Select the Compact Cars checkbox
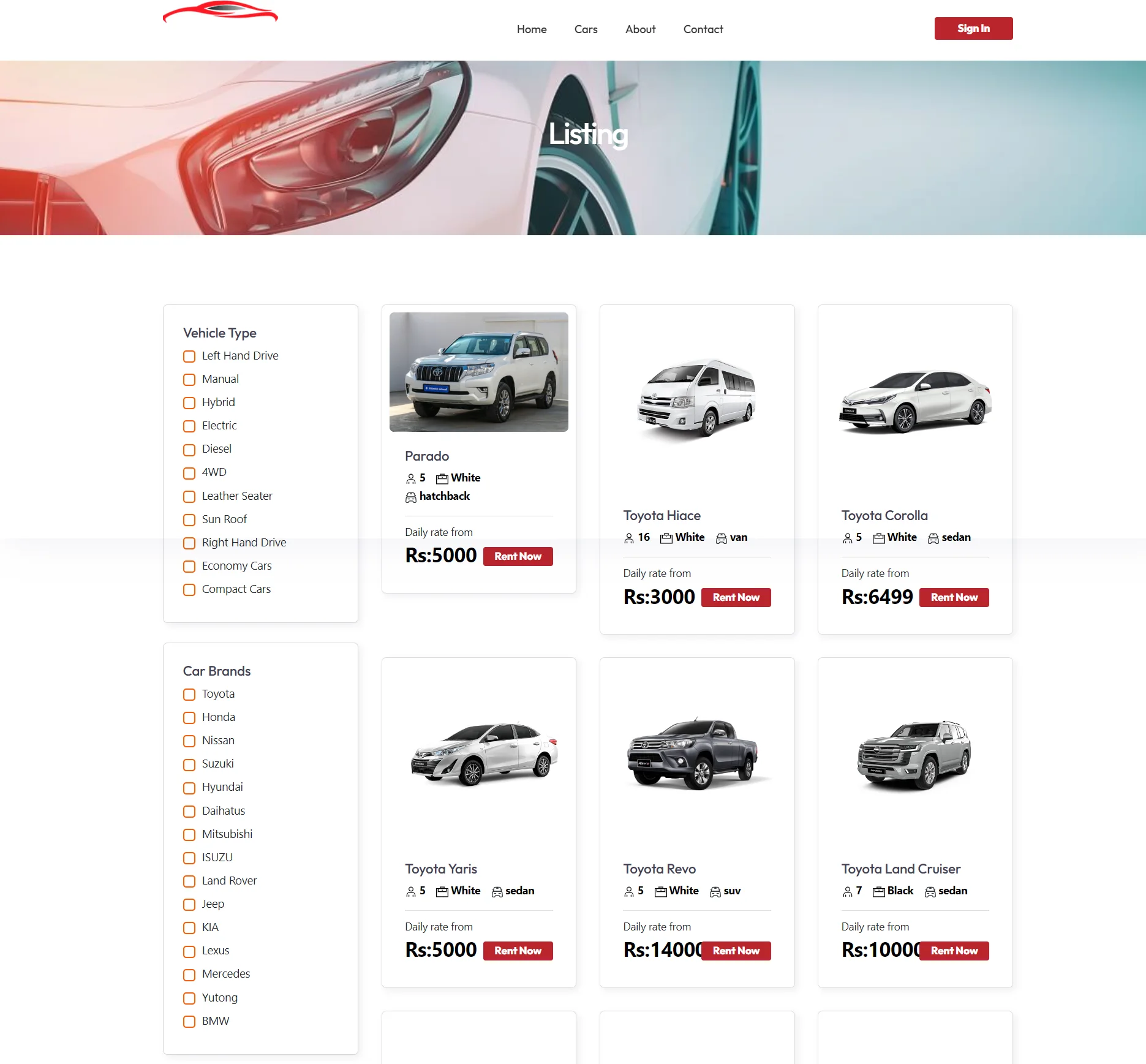 [x=189, y=590]
